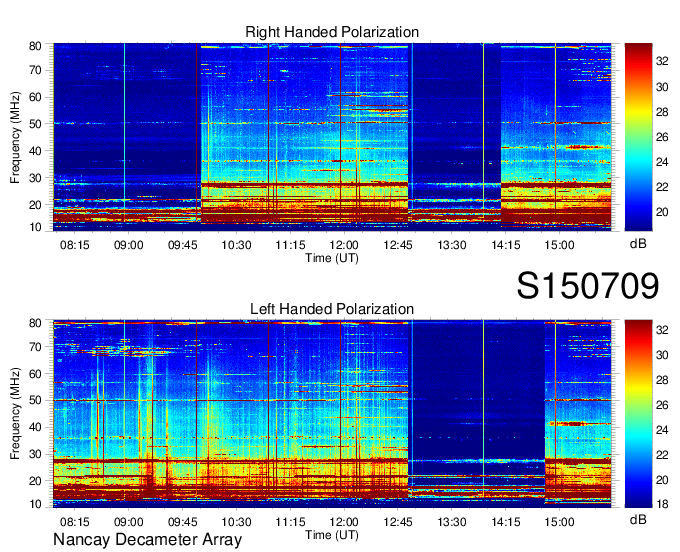Click the colorbar of the left-handed plot
Screen dimensions: 680x552
(x=638, y=414)
